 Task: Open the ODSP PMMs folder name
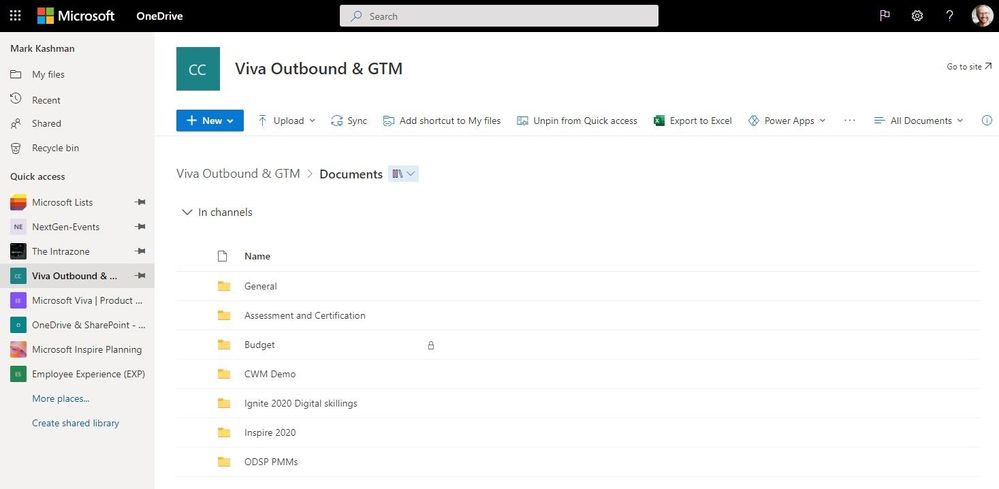click(x=271, y=462)
